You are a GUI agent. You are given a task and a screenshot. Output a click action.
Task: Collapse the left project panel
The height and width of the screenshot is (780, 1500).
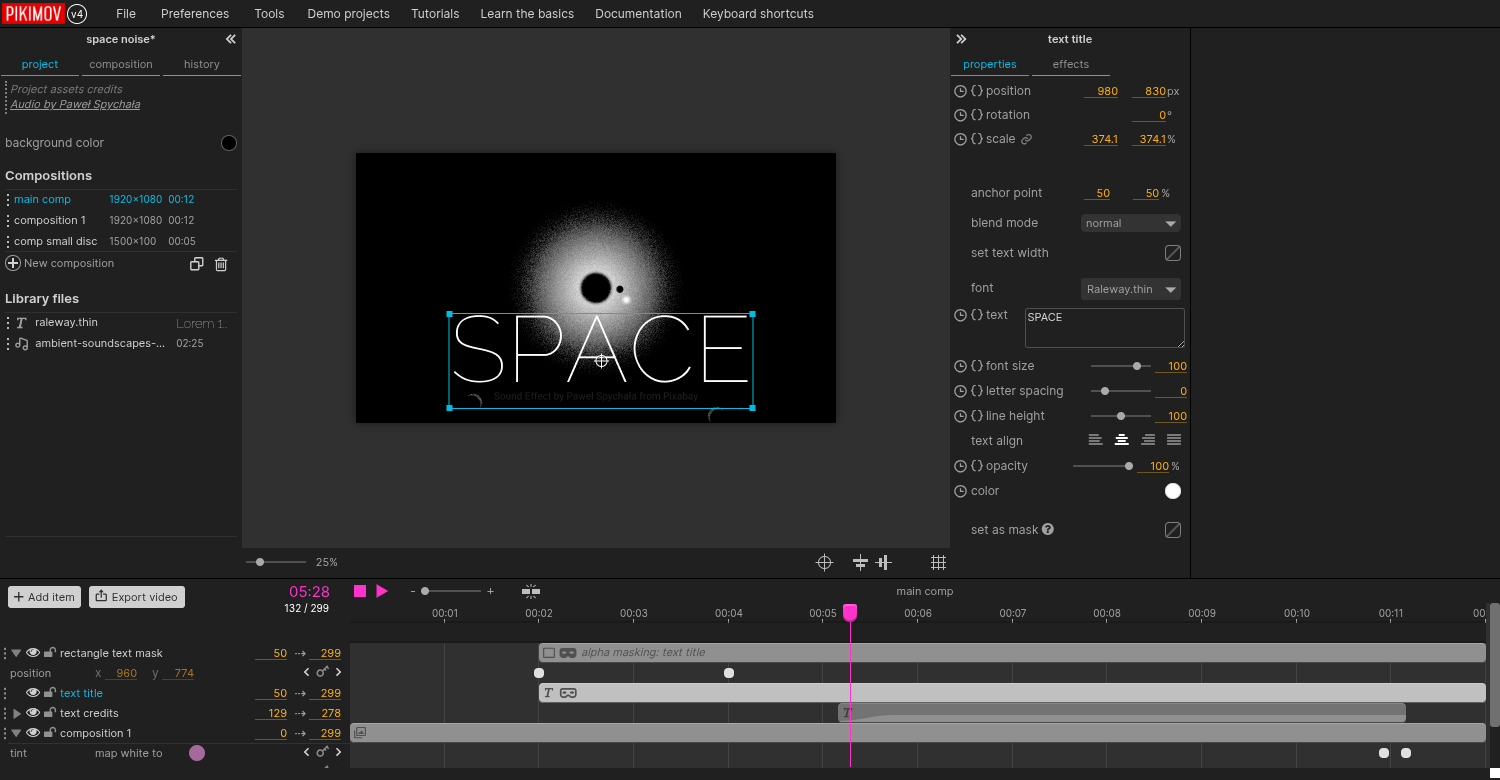pos(230,39)
